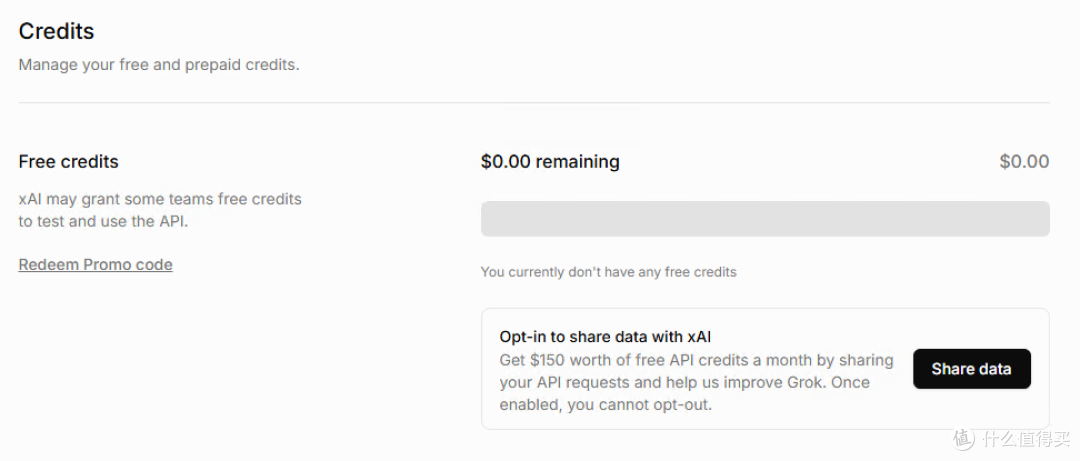Click the empty free credits progress bar
The height and width of the screenshot is (461, 1080).
[765, 218]
